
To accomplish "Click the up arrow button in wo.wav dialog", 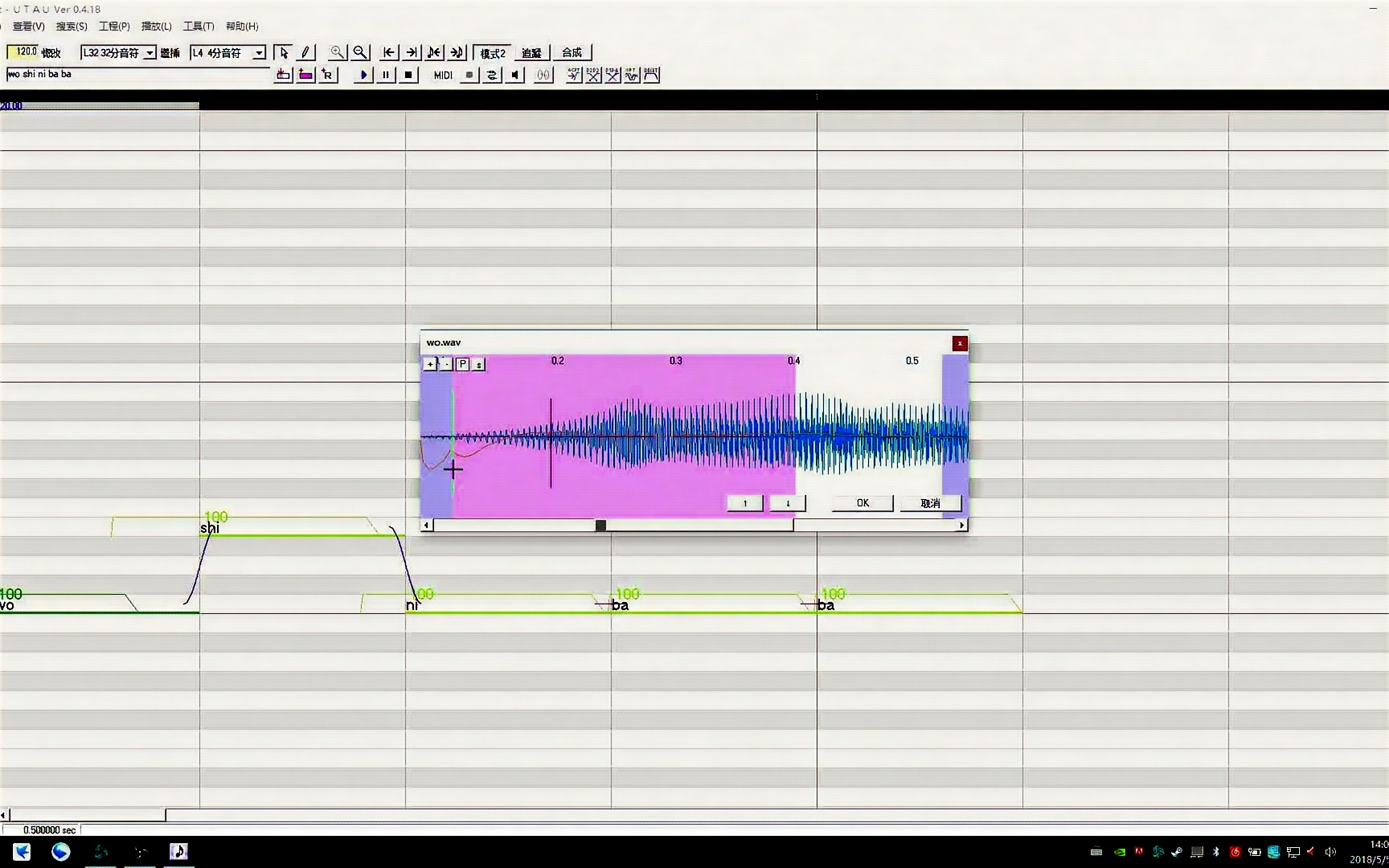I will point(745,503).
